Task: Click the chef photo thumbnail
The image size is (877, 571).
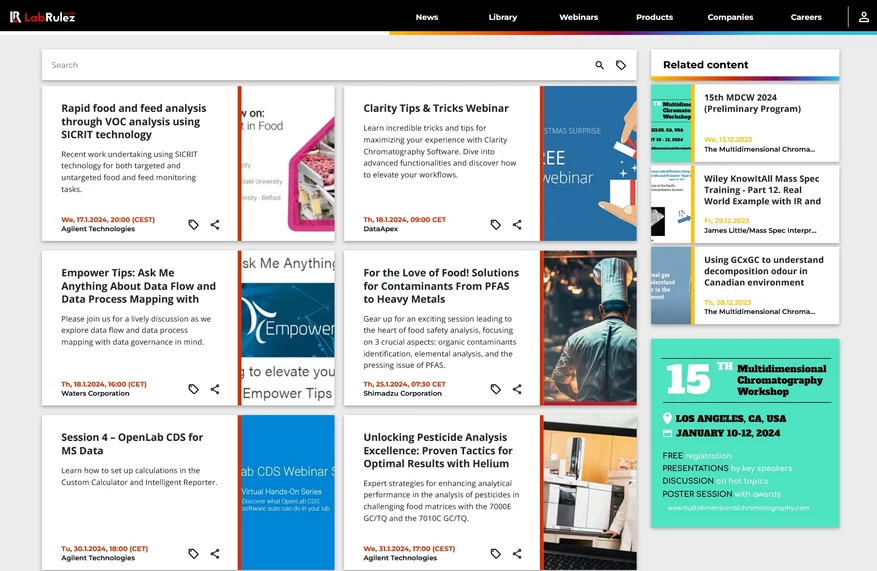Action: coord(590,328)
